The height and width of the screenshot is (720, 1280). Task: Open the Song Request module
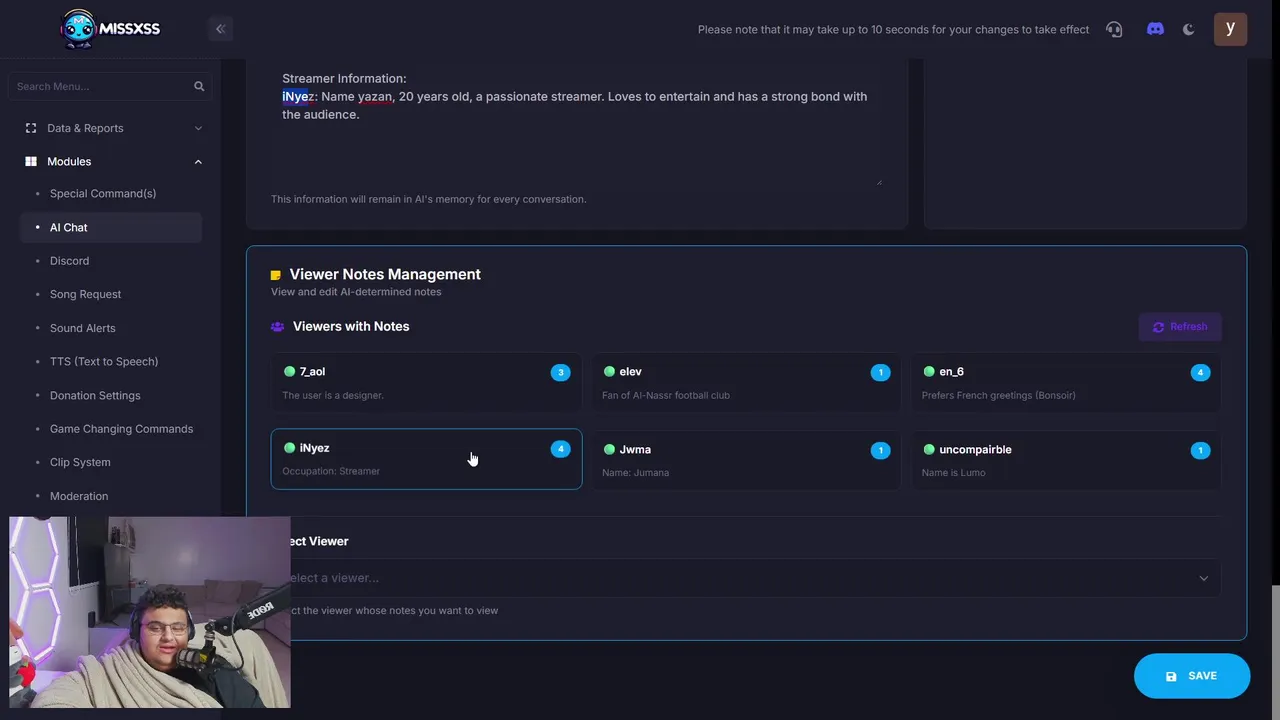85,294
